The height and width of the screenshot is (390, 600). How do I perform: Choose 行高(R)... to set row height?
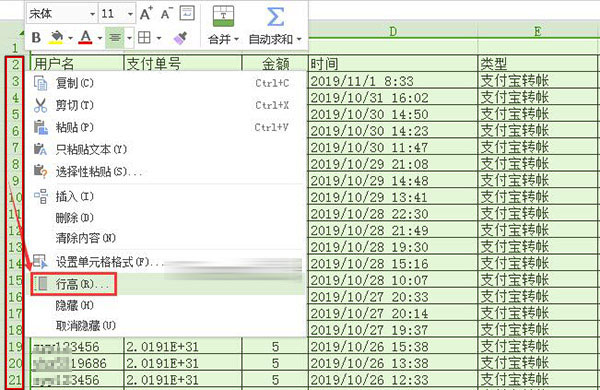click(166, 284)
